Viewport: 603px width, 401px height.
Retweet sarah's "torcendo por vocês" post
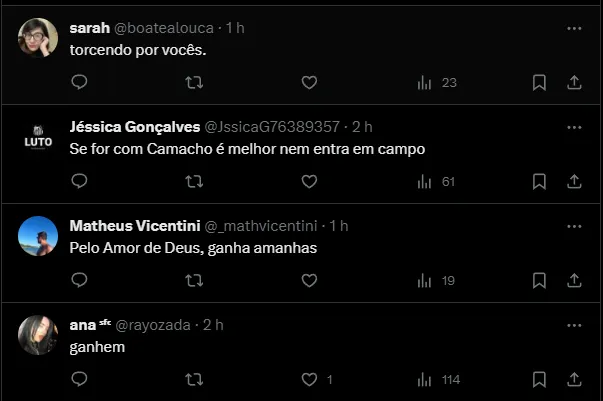195,82
